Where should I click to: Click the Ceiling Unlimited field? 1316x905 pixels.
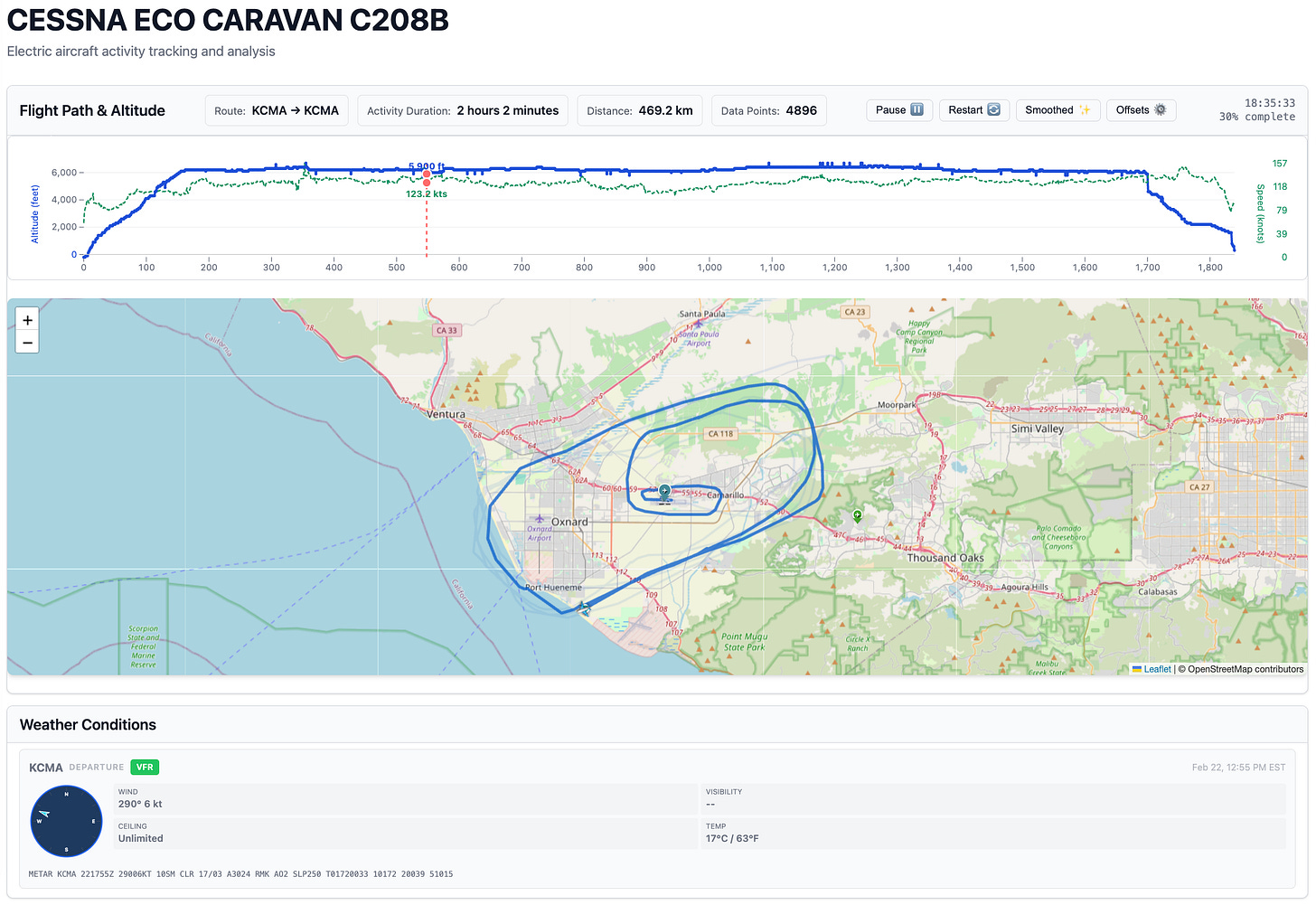pyautogui.click(x=405, y=833)
